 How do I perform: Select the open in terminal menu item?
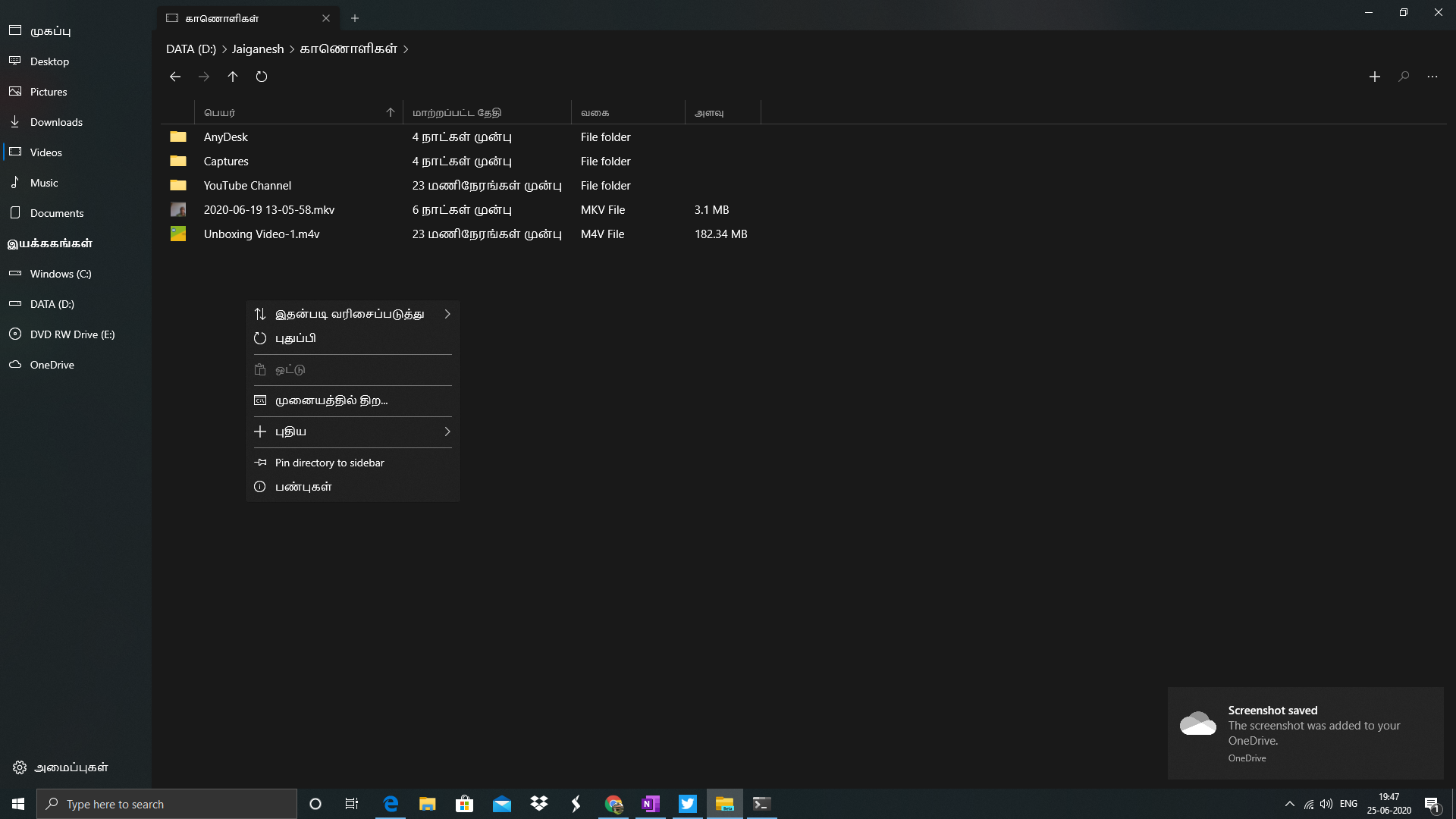(x=330, y=400)
